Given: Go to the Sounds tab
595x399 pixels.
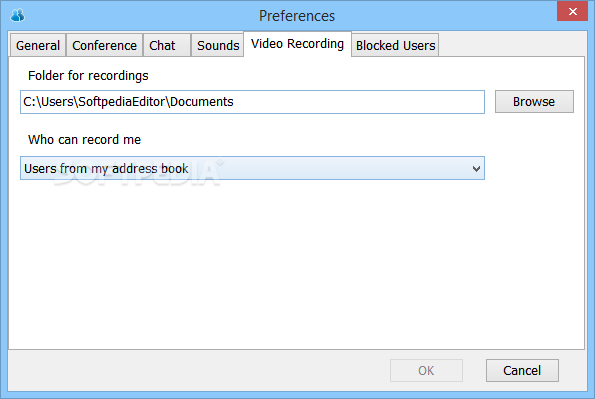Looking at the screenshot, I should (217, 45).
